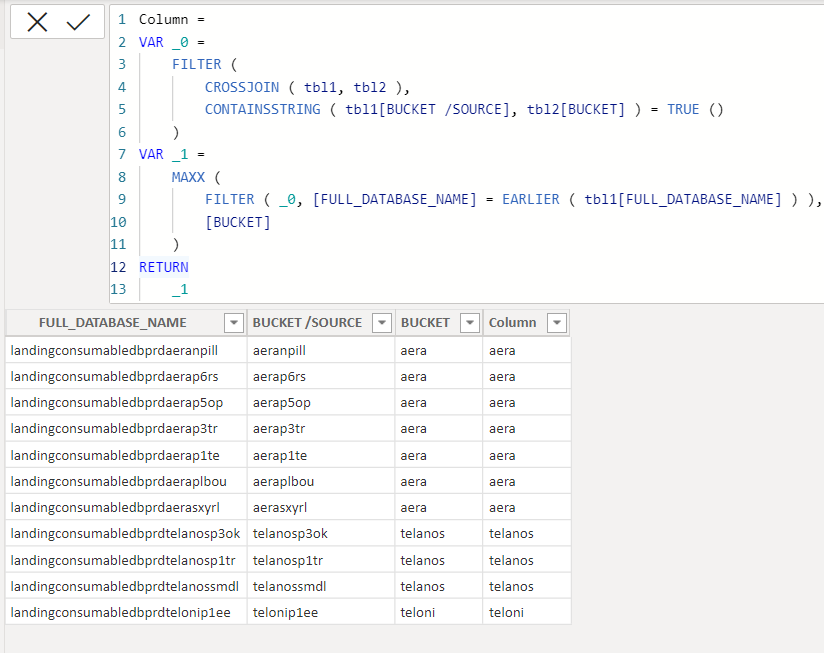The height and width of the screenshot is (653, 824).
Task: Select cell landingconsumabledbprdtelanossmdl
Action: (x=126, y=586)
